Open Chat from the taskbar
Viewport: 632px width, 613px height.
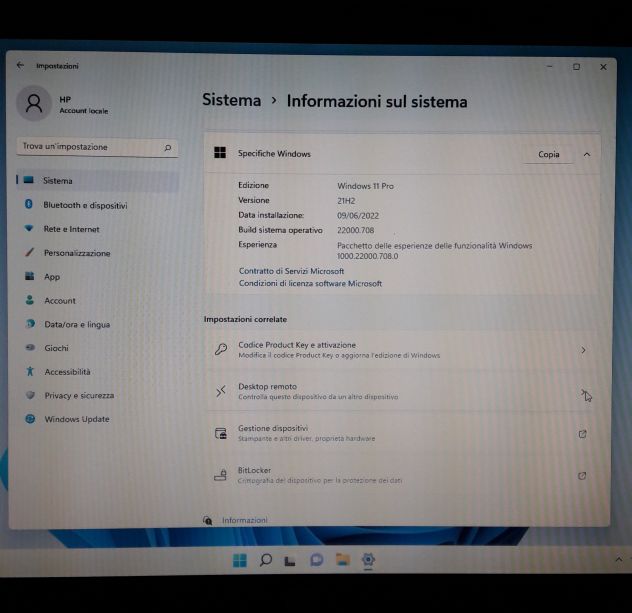316,560
